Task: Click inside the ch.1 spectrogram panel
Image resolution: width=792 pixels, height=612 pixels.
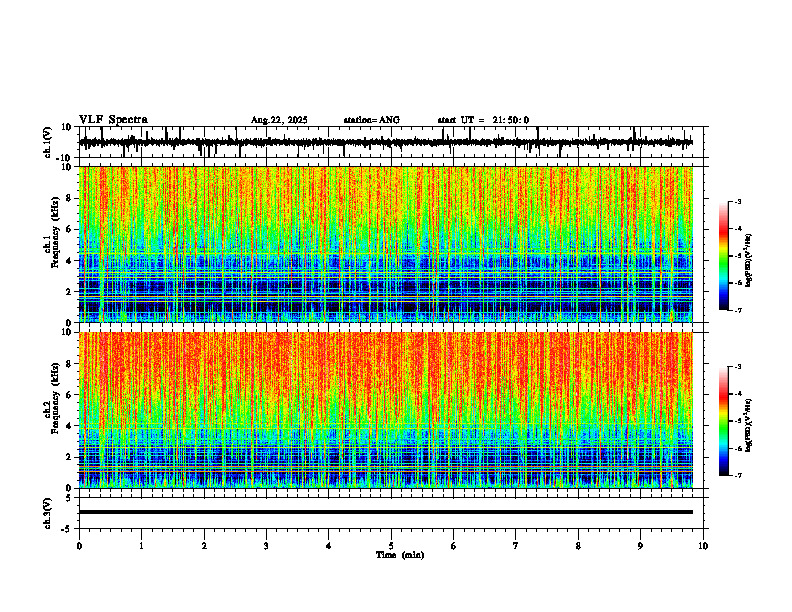Action: [x=386, y=244]
